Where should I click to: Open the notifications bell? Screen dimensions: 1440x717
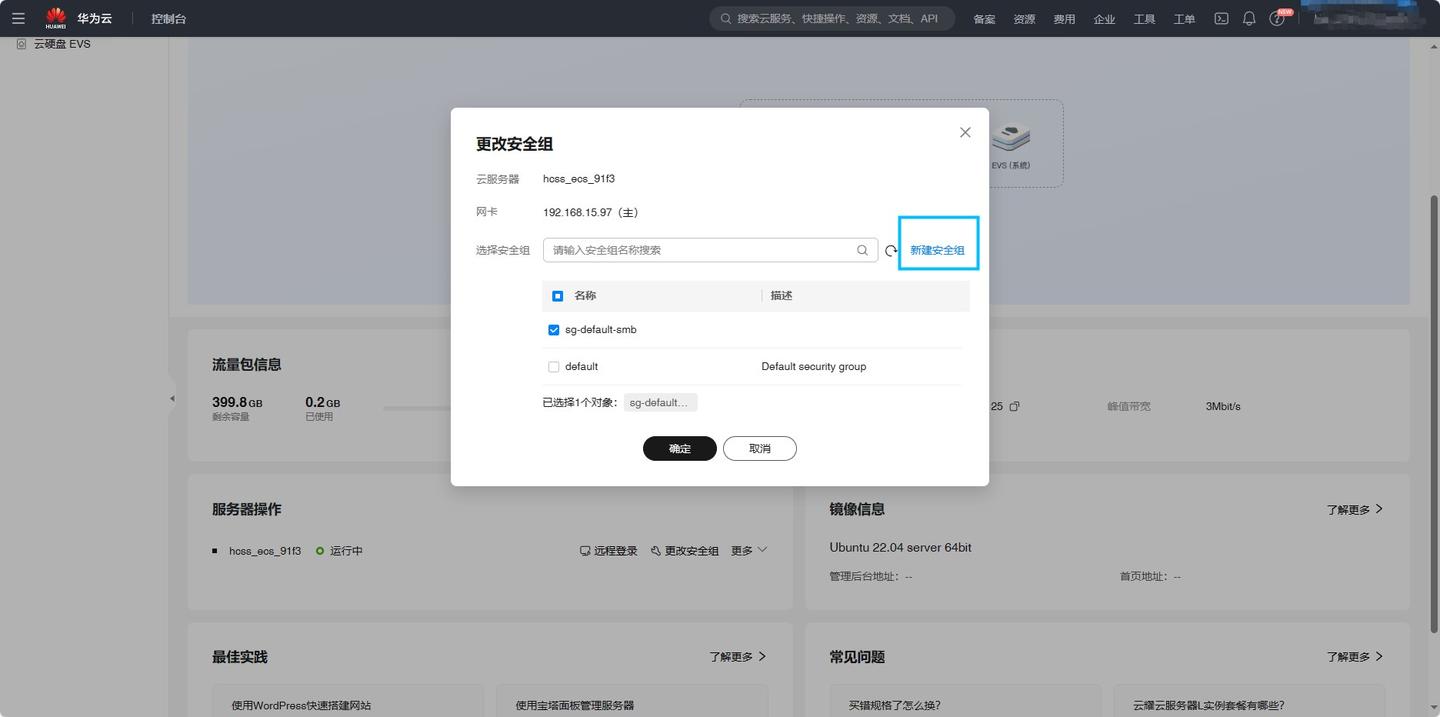coord(1249,18)
